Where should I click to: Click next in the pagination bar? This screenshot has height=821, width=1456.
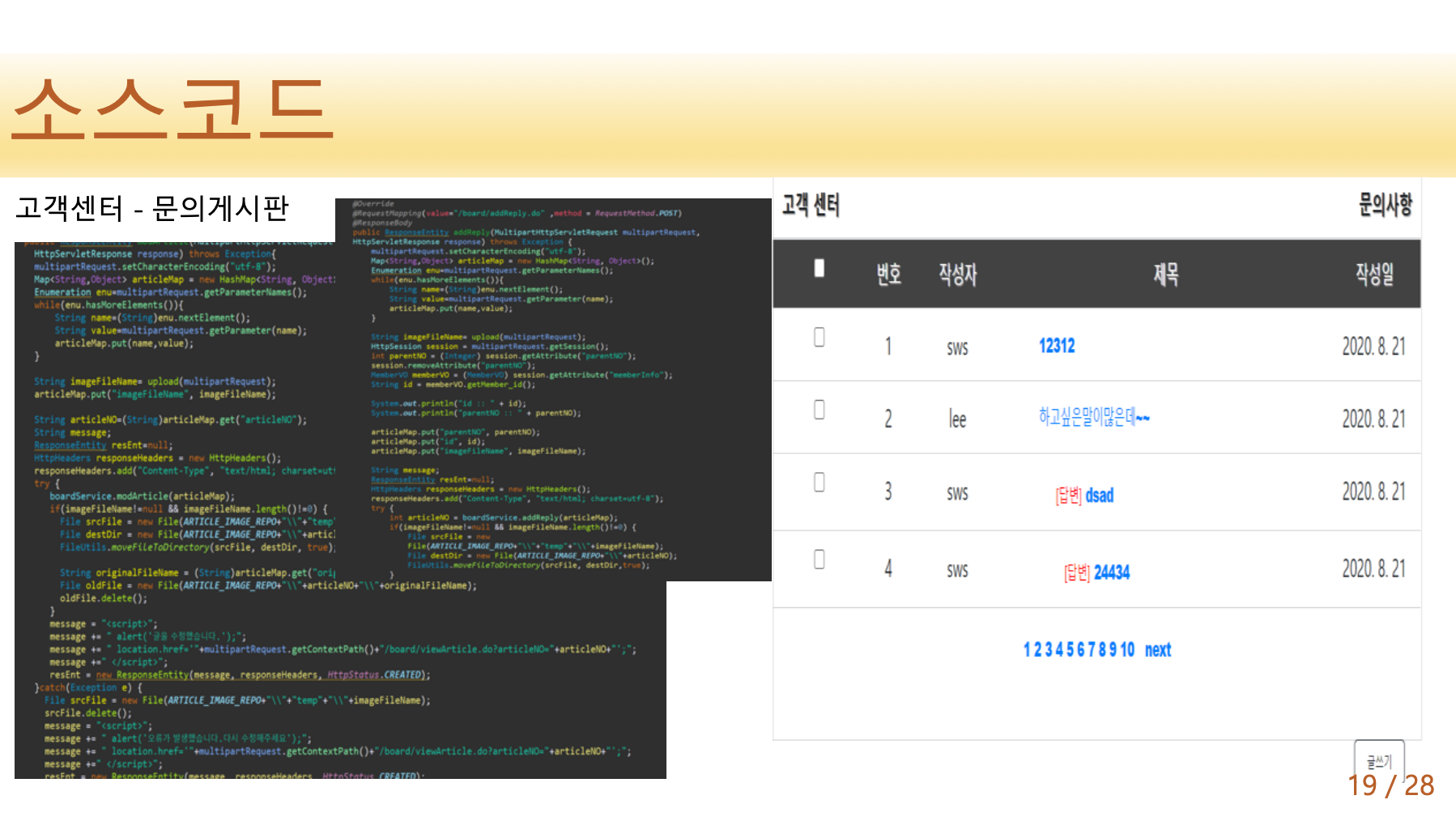pos(1157,649)
